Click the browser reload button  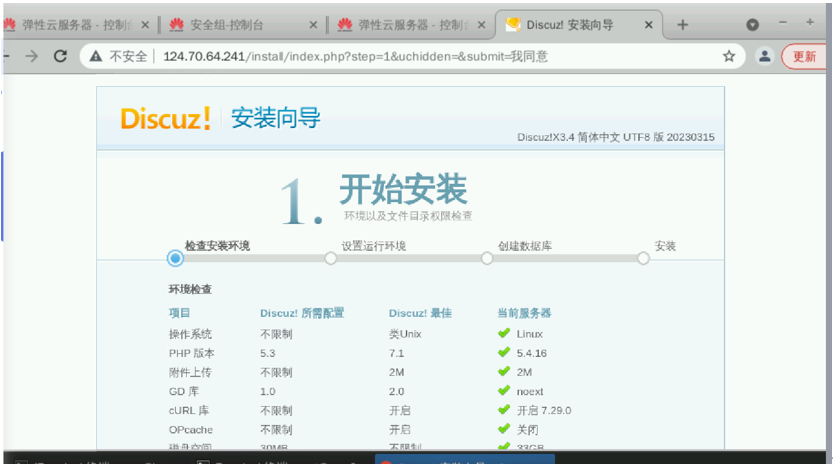60,57
